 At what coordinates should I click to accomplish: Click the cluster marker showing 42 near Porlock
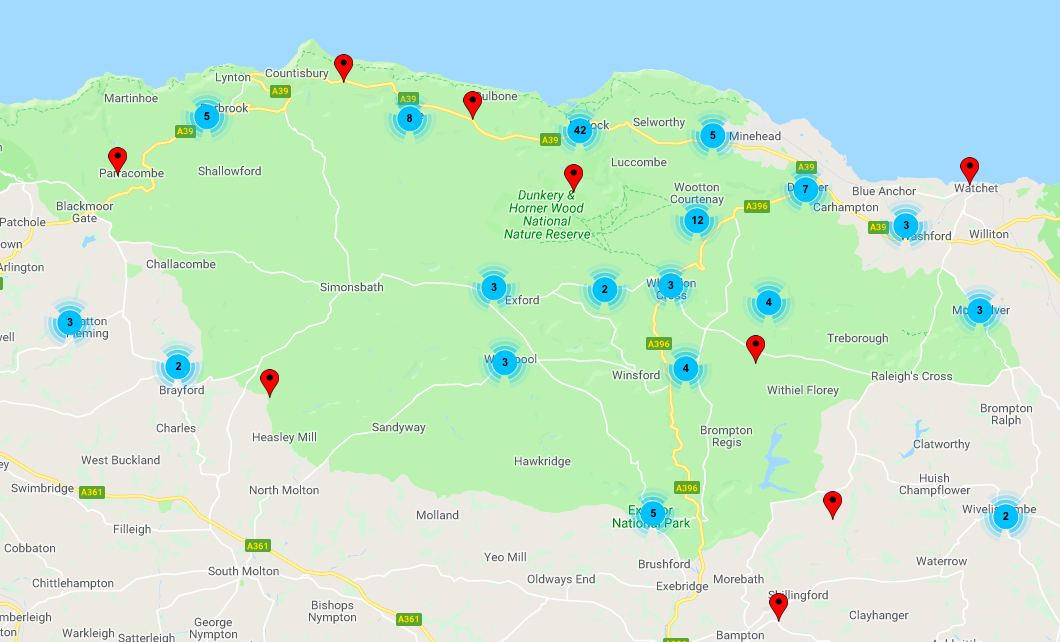pos(581,130)
